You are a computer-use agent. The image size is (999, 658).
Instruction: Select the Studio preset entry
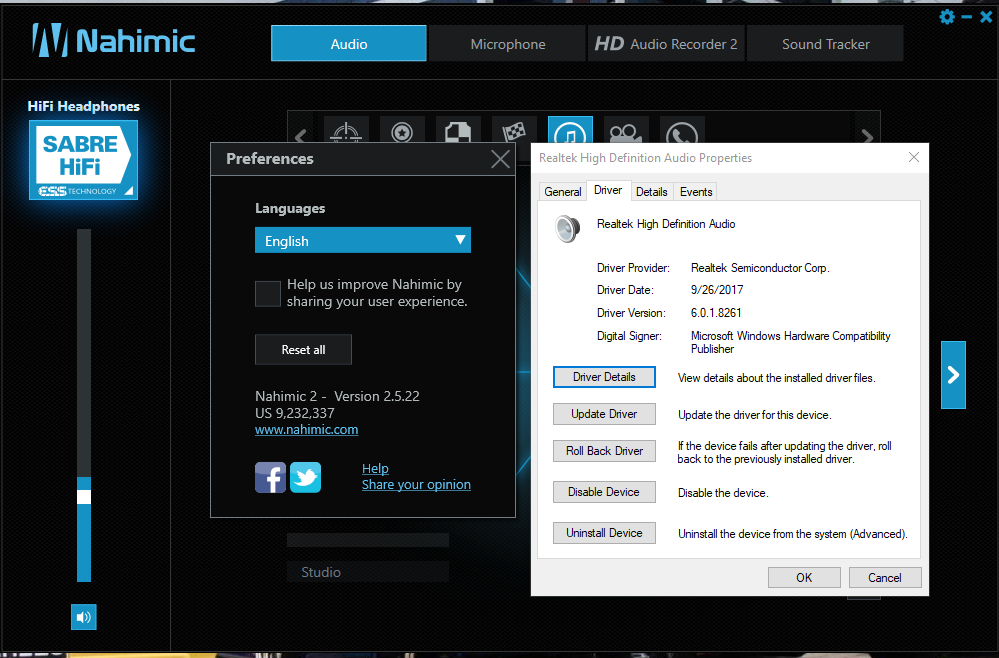tap(368, 572)
